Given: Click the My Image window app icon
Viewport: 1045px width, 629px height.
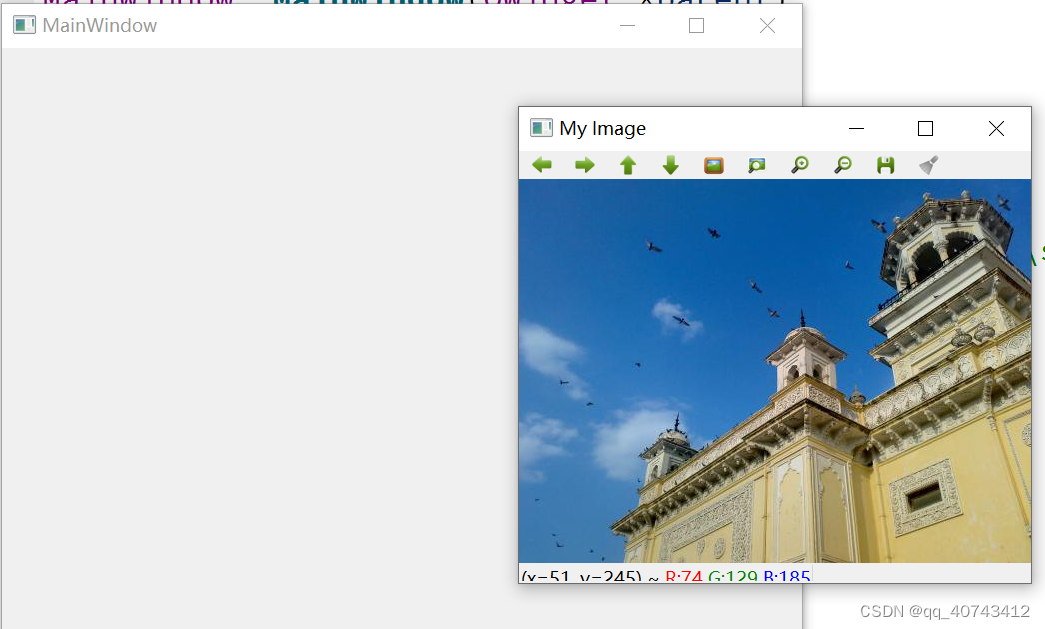Looking at the screenshot, I should click(541, 127).
